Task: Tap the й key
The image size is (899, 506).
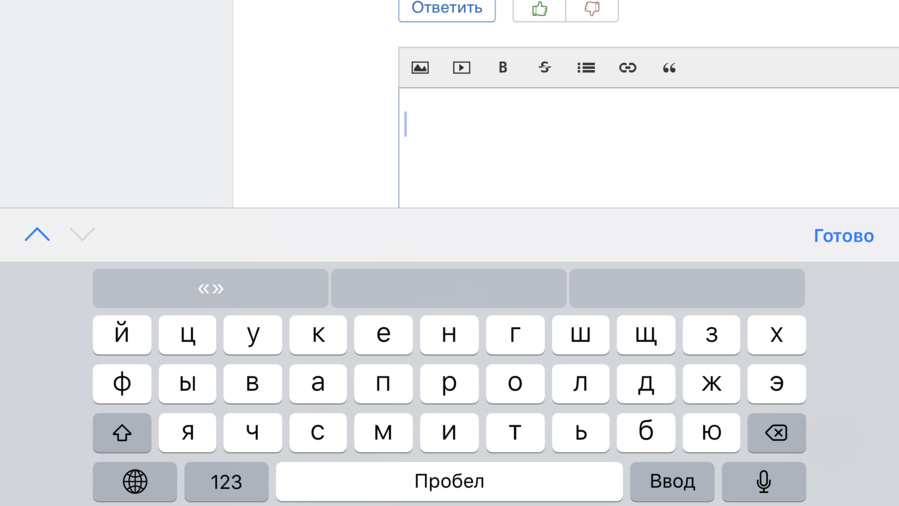Action: tap(122, 335)
